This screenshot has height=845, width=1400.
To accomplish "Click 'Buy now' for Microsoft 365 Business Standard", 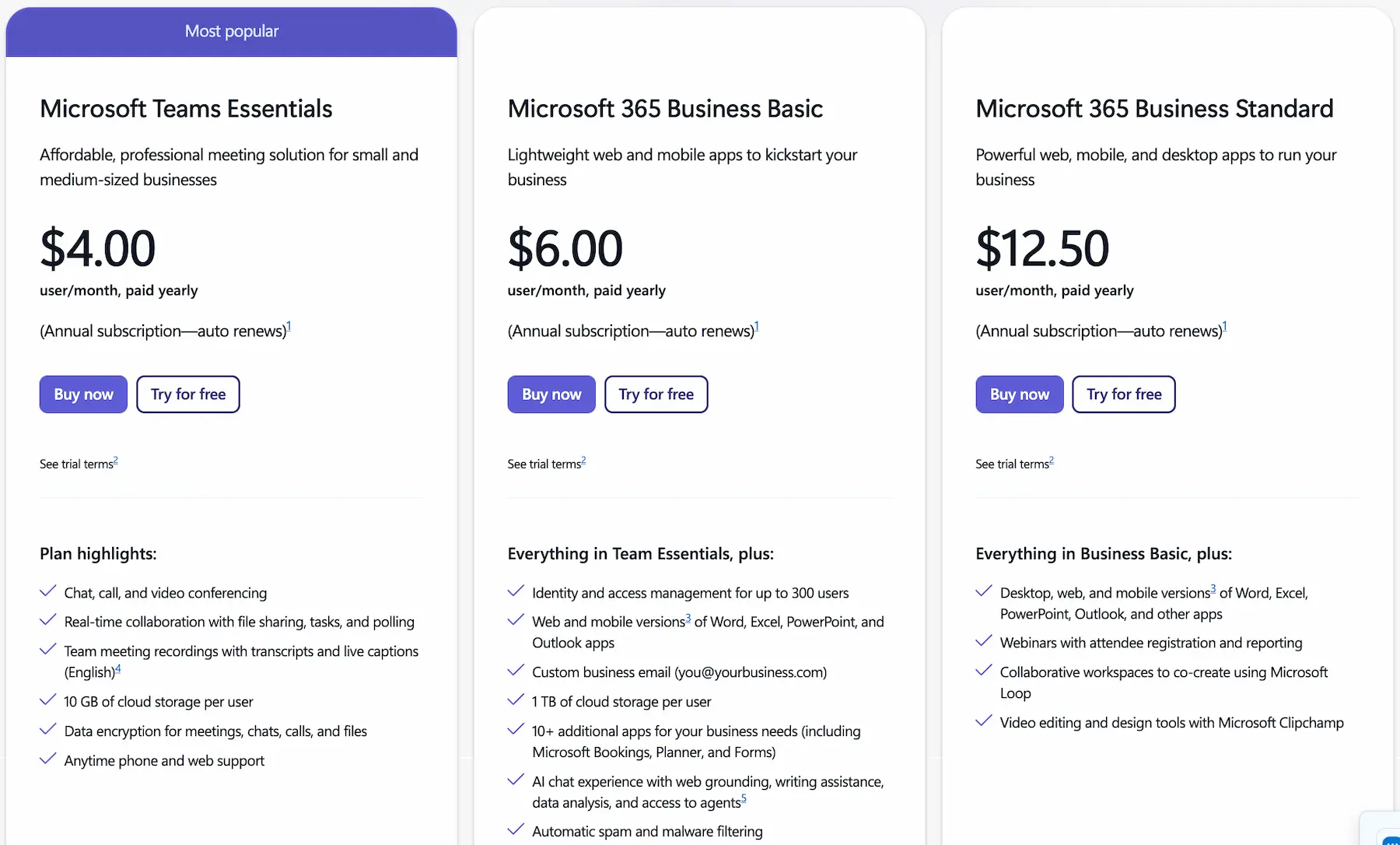I will coord(1019,394).
